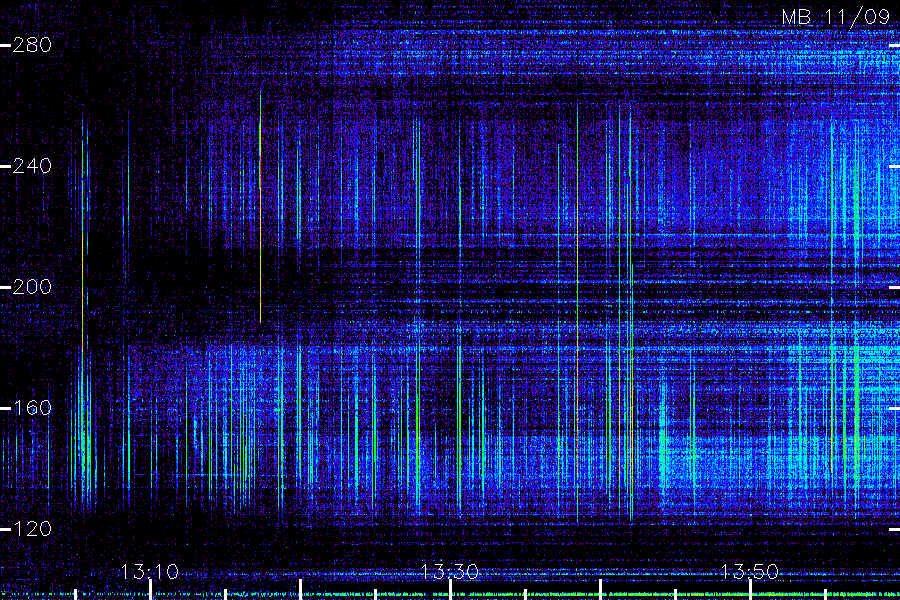Click the 13:30 time axis label
900x600 pixels.
click(x=450, y=571)
